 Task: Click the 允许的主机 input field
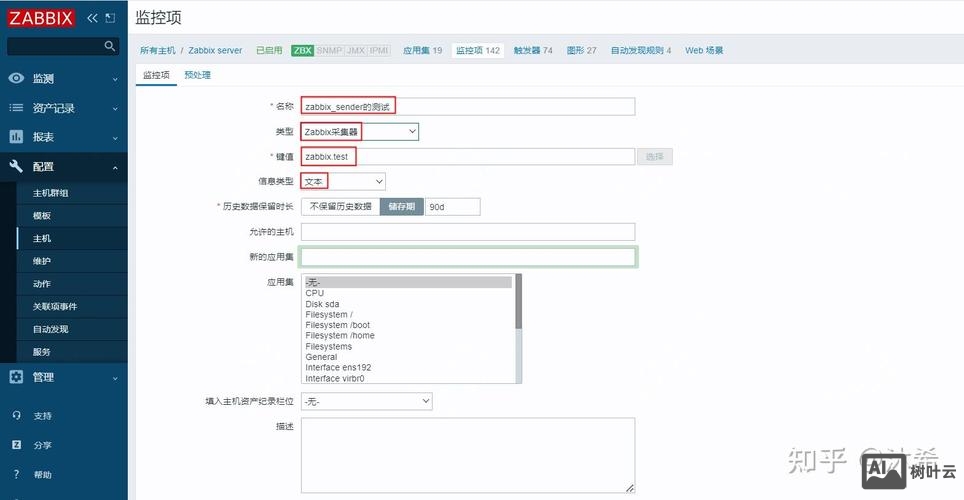pos(468,232)
